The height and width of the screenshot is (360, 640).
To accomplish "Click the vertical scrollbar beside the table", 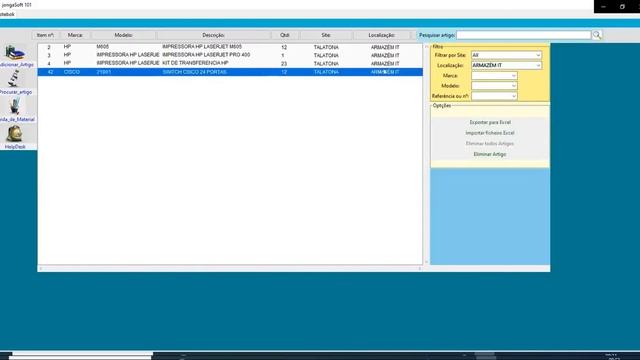I will [x=427, y=154].
